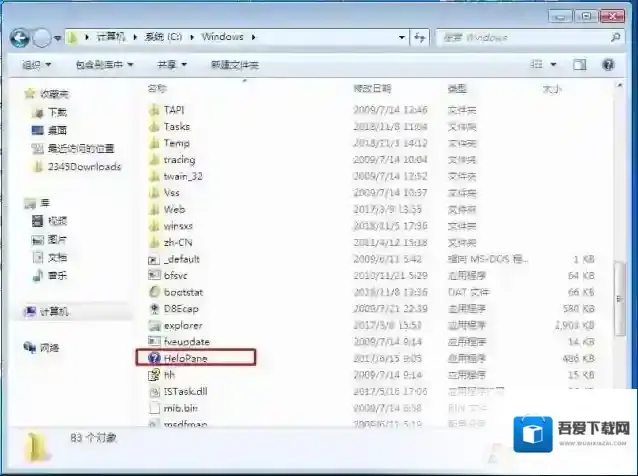
Task: Select 最近访问的位置 in navigation pane
Action: 81,148
